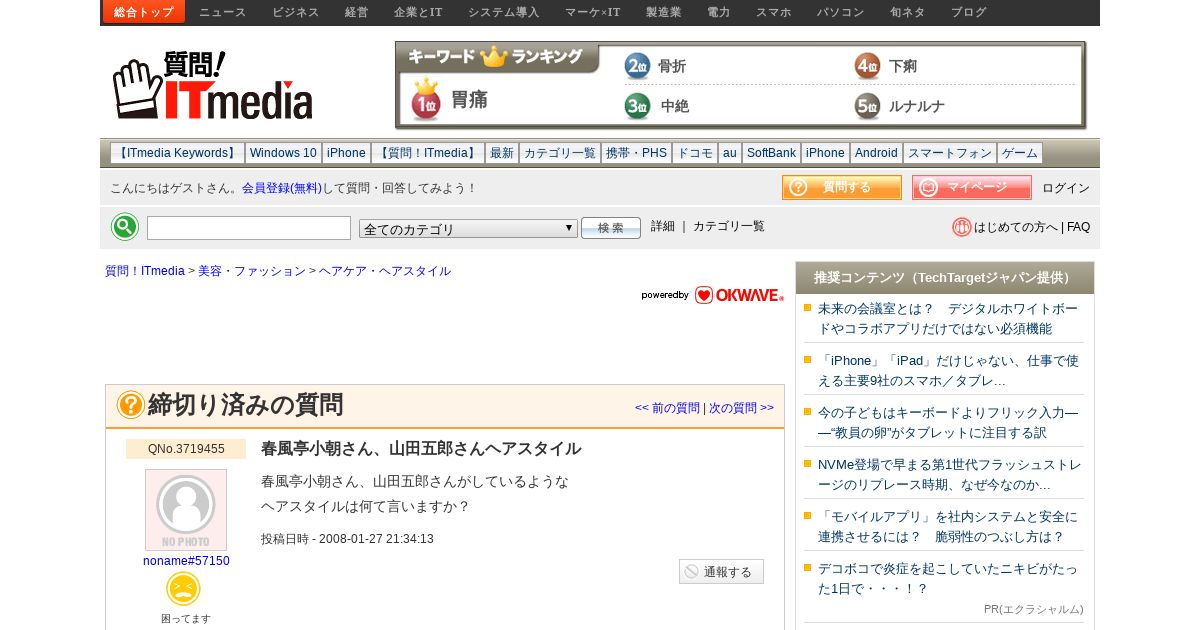Click the ゲーム link
This screenshot has height=630, width=1200.
point(1020,153)
